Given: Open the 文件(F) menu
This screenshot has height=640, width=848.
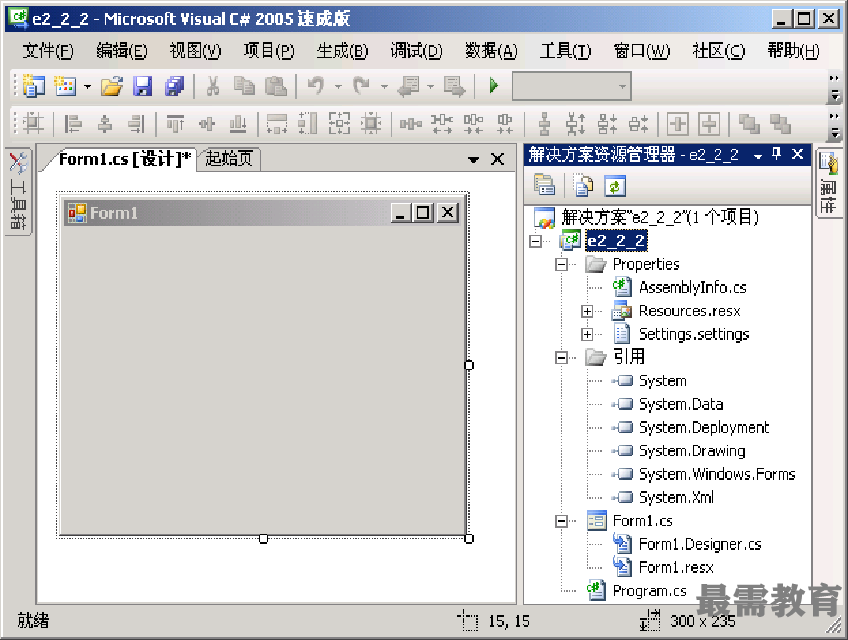Looking at the screenshot, I should (x=48, y=51).
